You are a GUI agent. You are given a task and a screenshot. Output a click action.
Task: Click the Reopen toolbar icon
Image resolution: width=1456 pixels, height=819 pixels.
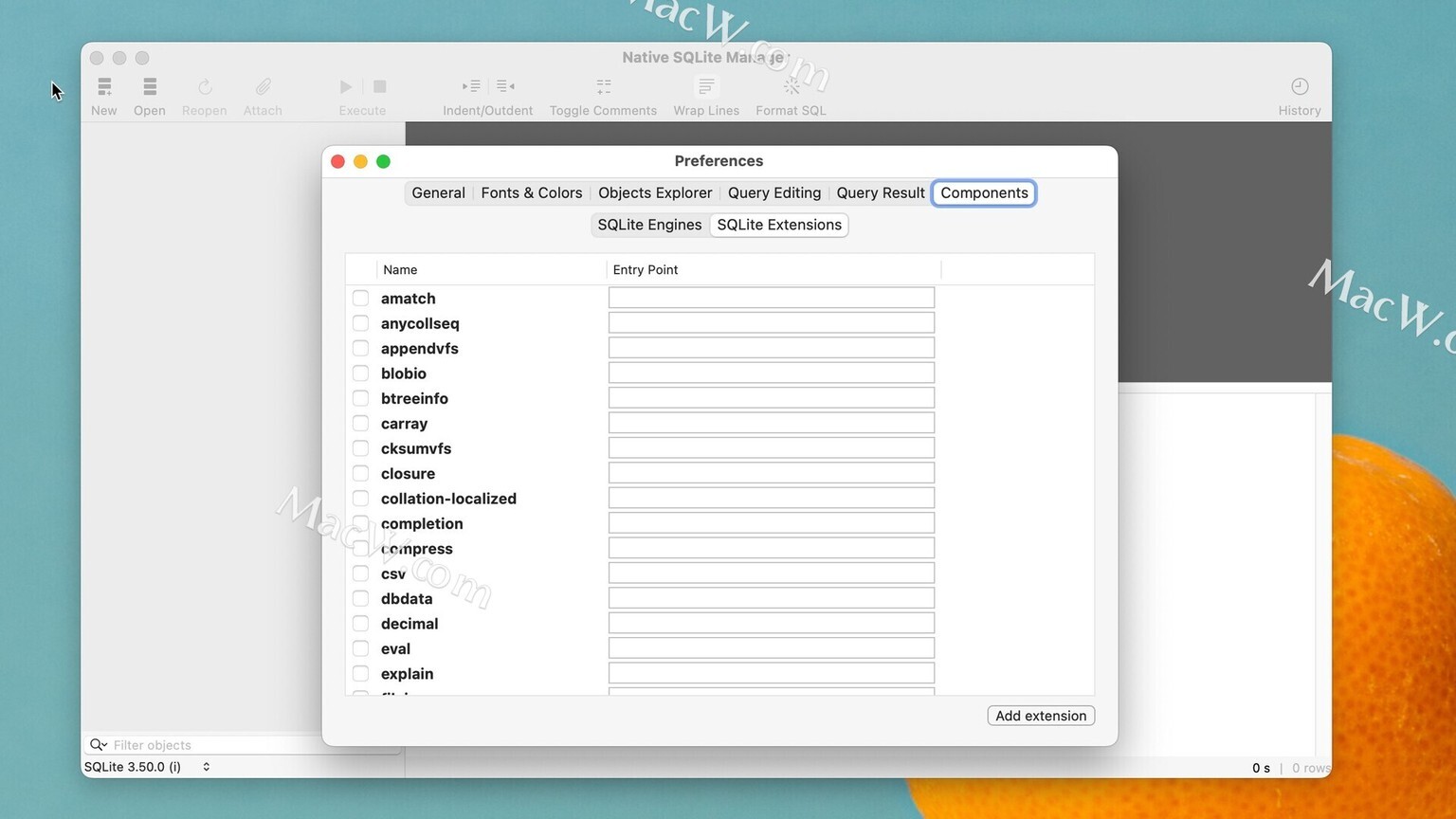click(x=205, y=87)
